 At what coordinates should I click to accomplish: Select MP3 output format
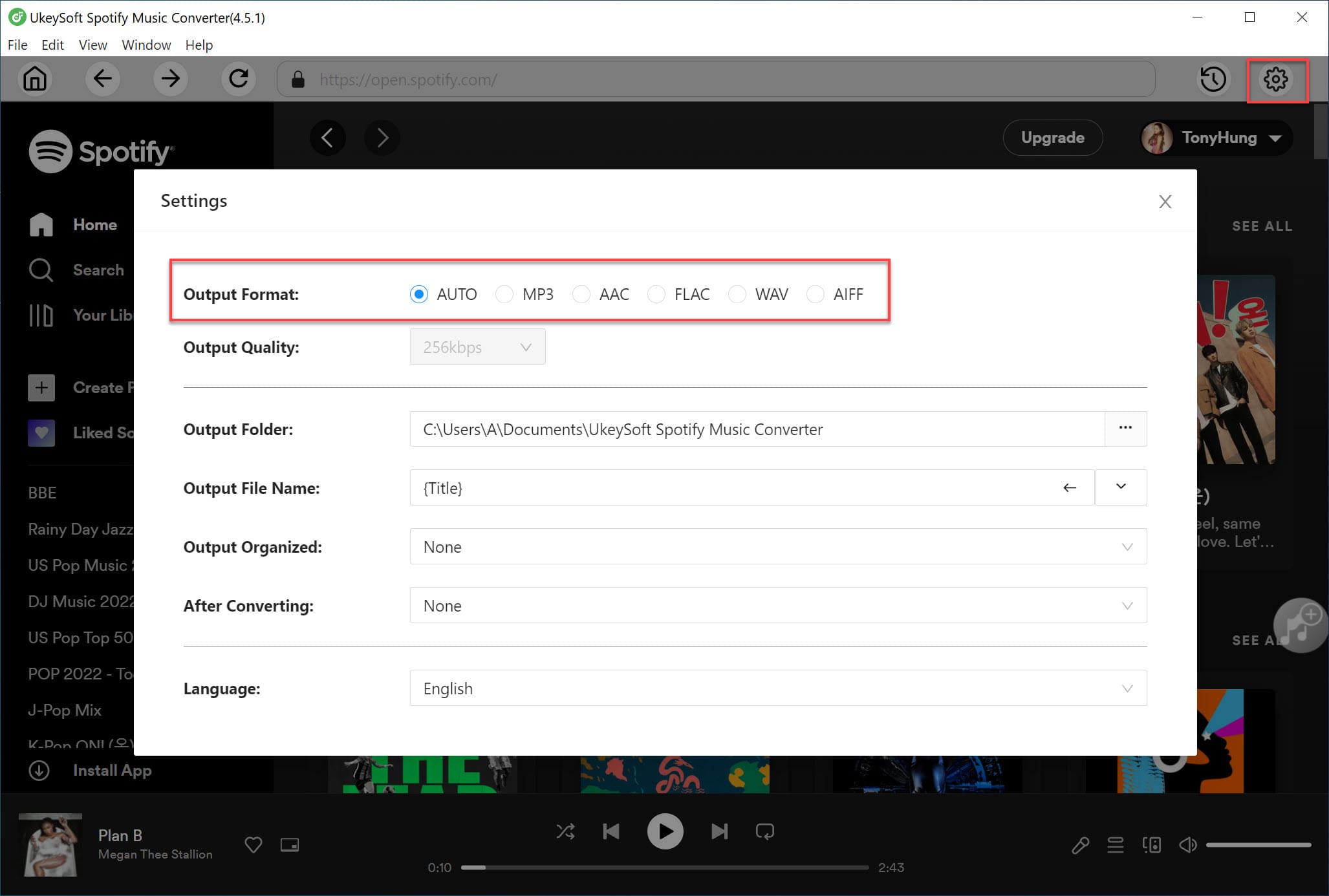click(x=505, y=293)
